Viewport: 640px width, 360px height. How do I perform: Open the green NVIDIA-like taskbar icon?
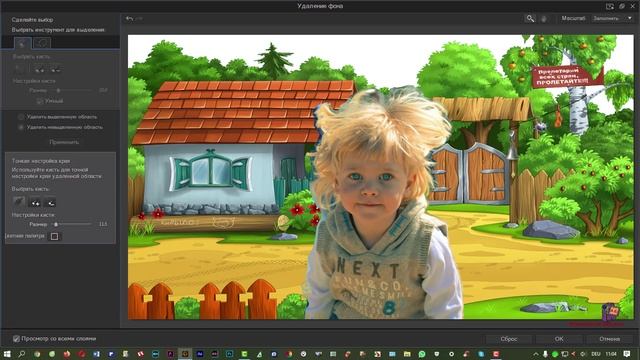click(244, 354)
